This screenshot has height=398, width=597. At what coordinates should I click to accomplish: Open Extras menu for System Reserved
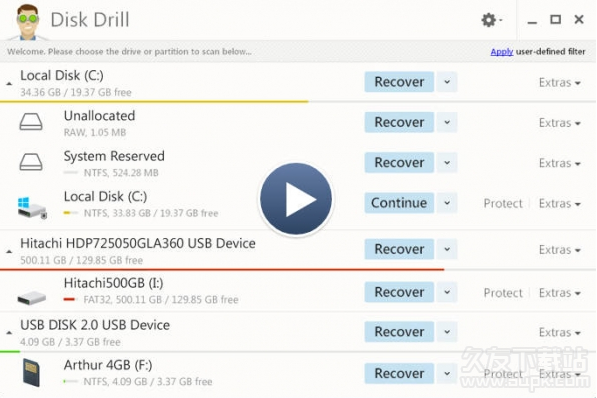[559, 163]
